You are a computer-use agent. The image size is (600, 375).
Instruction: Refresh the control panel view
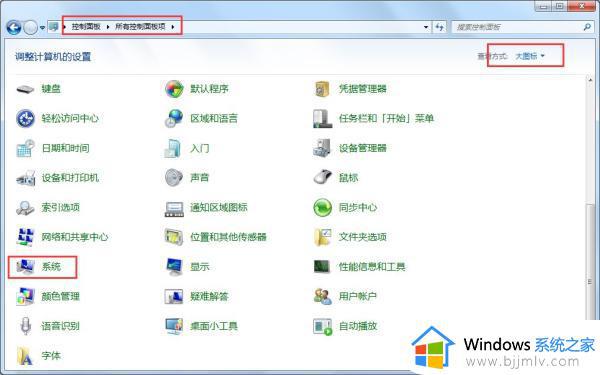click(x=439, y=27)
